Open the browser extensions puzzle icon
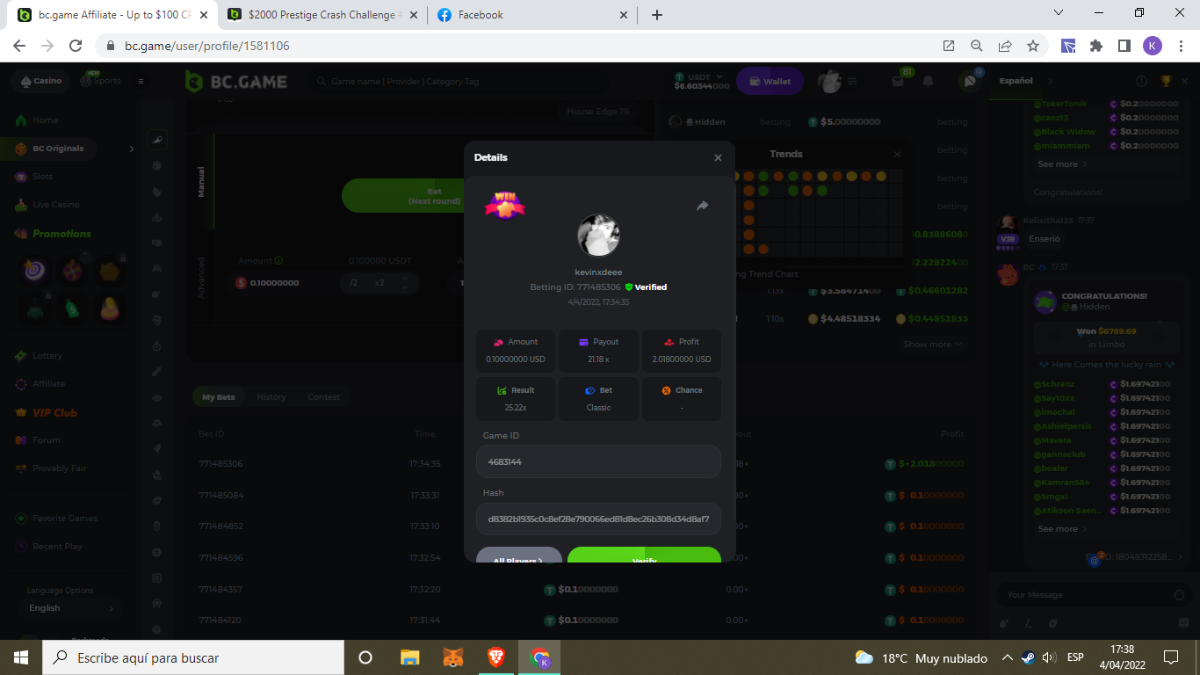 click(1097, 45)
